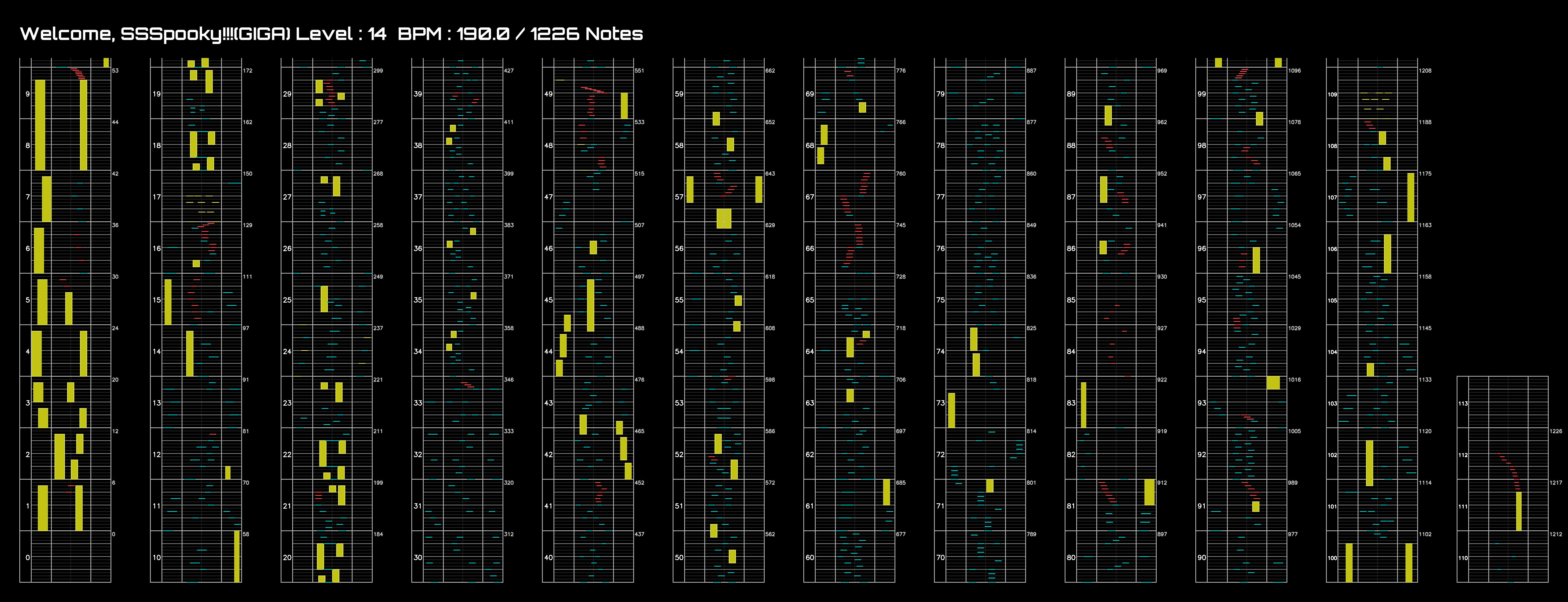Click the yellow hold note in measure 106
This screenshot has width=1568, height=602.
[1387, 254]
